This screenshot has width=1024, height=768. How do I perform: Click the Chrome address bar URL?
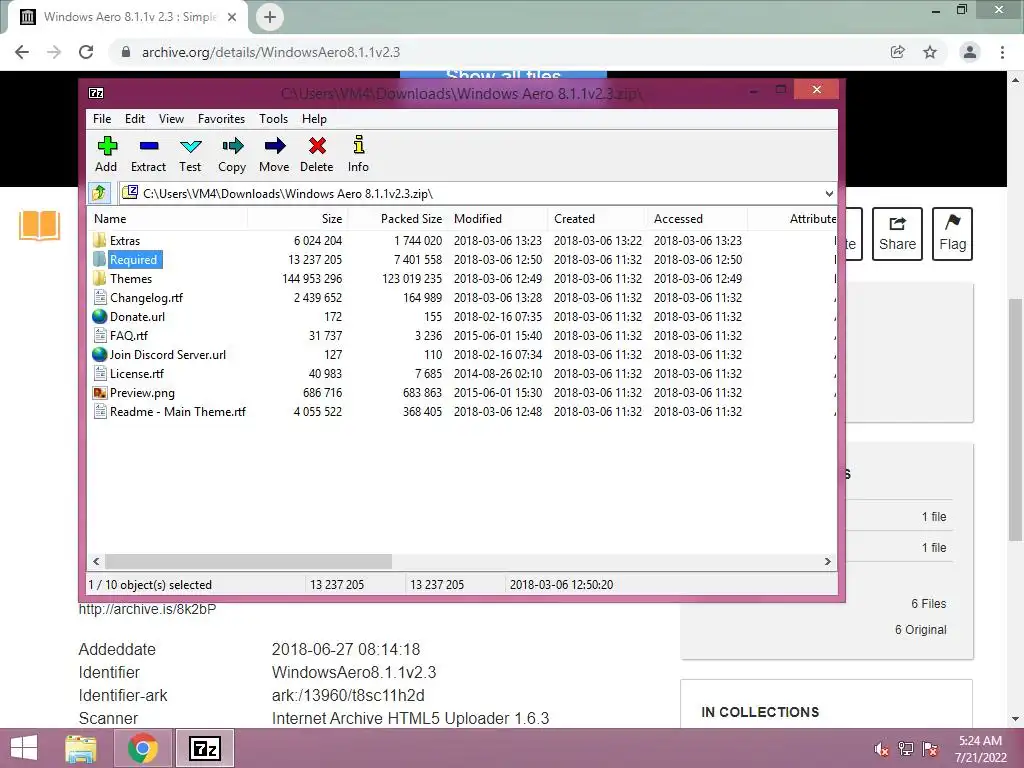[270, 52]
